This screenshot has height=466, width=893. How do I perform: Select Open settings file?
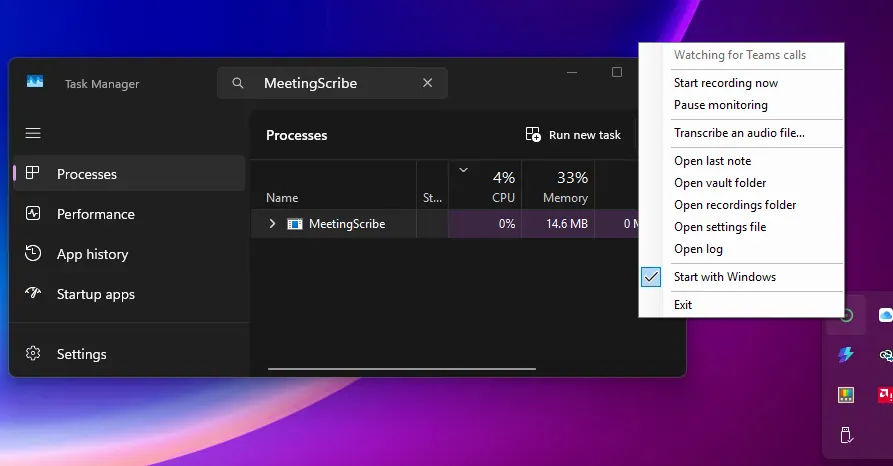720,227
